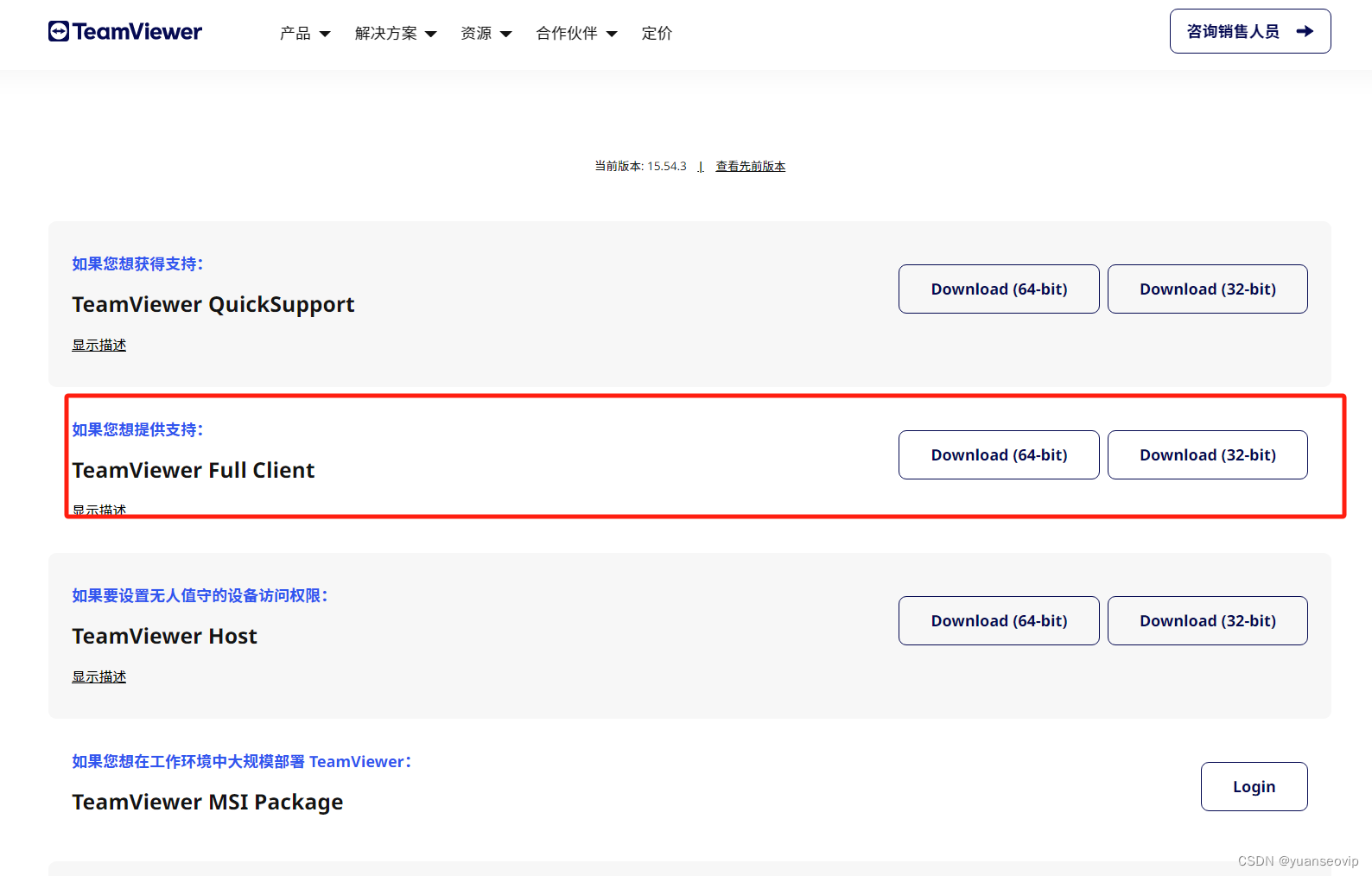Open the 查看先前版本 link
The image size is (1372, 876).
tap(750, 166)
